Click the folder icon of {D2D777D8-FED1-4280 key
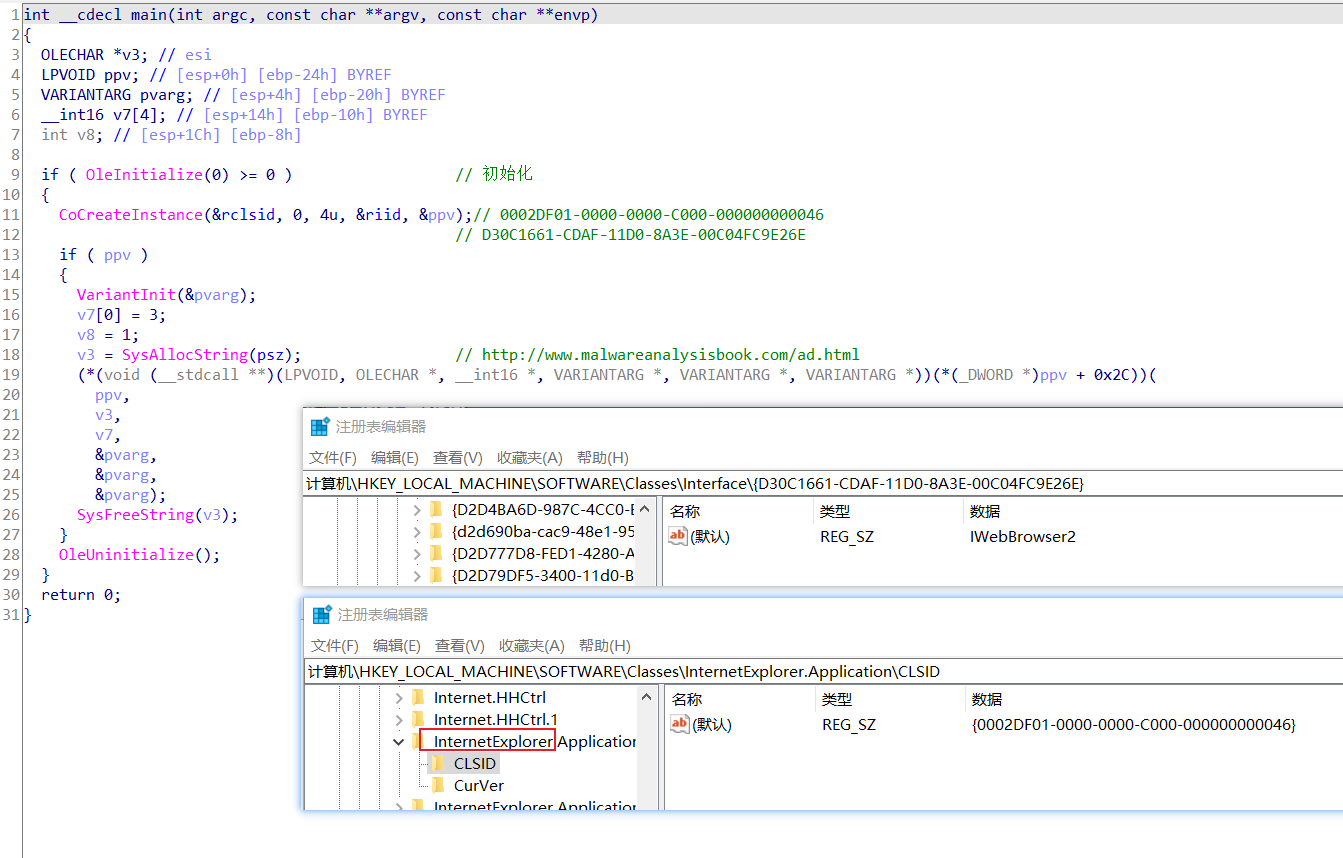This screenshot has height=858, width=1343. click(x=436, y=553)
